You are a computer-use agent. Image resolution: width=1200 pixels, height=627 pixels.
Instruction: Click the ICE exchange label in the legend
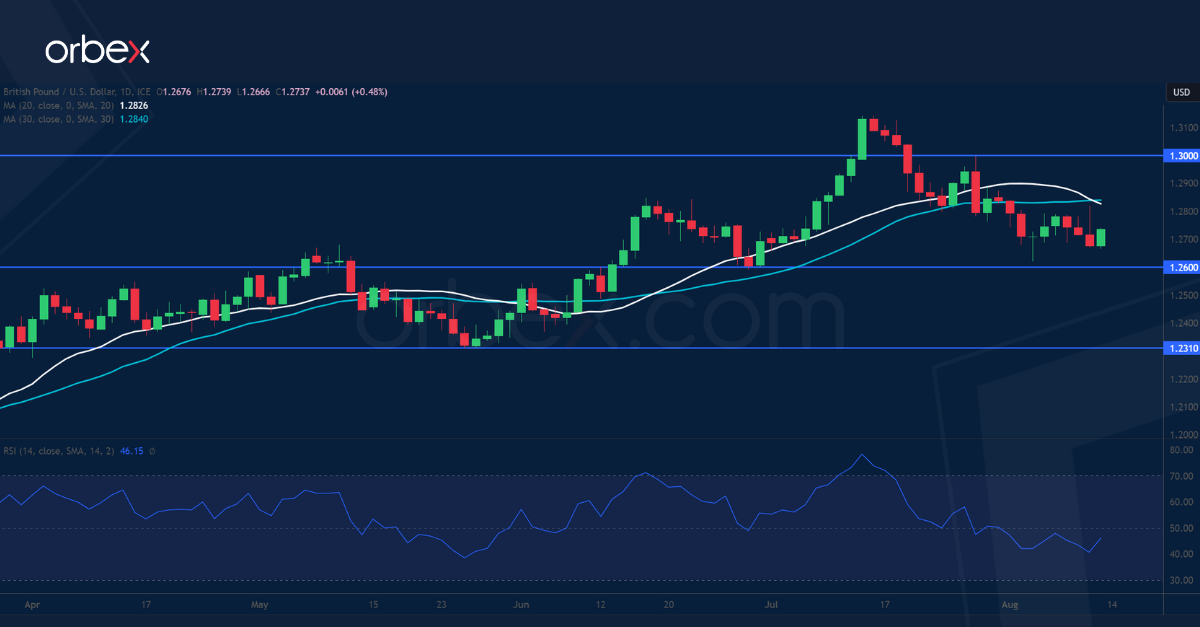[x=144, y=90]
